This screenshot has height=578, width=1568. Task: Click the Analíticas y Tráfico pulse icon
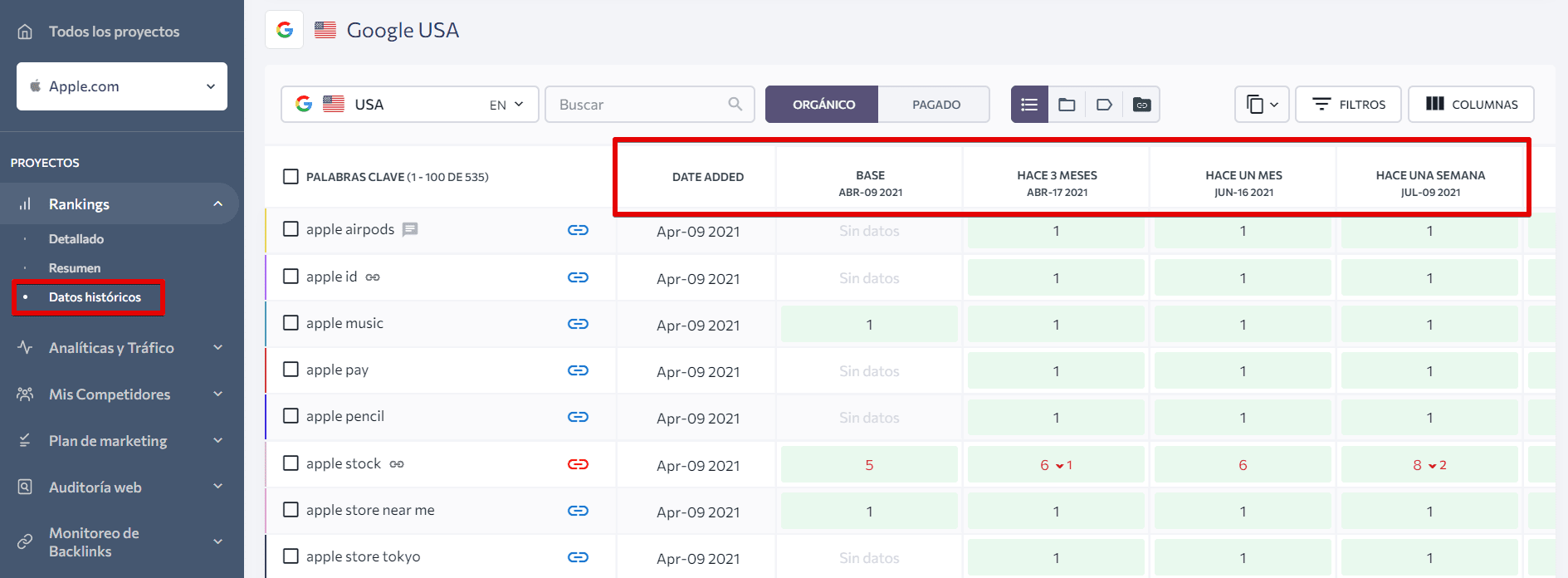[x=25, y=347]
